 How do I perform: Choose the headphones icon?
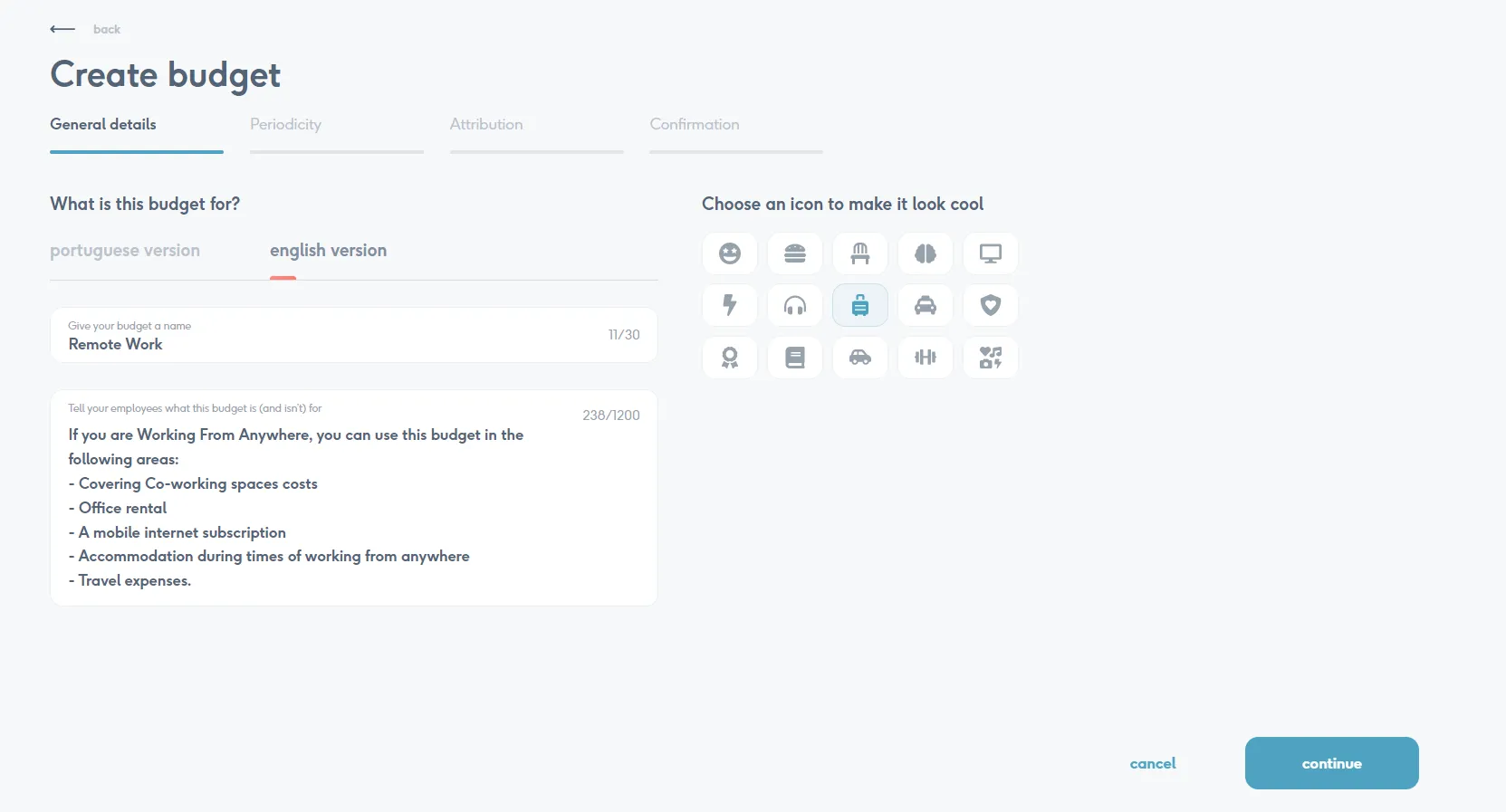point(794,305)
